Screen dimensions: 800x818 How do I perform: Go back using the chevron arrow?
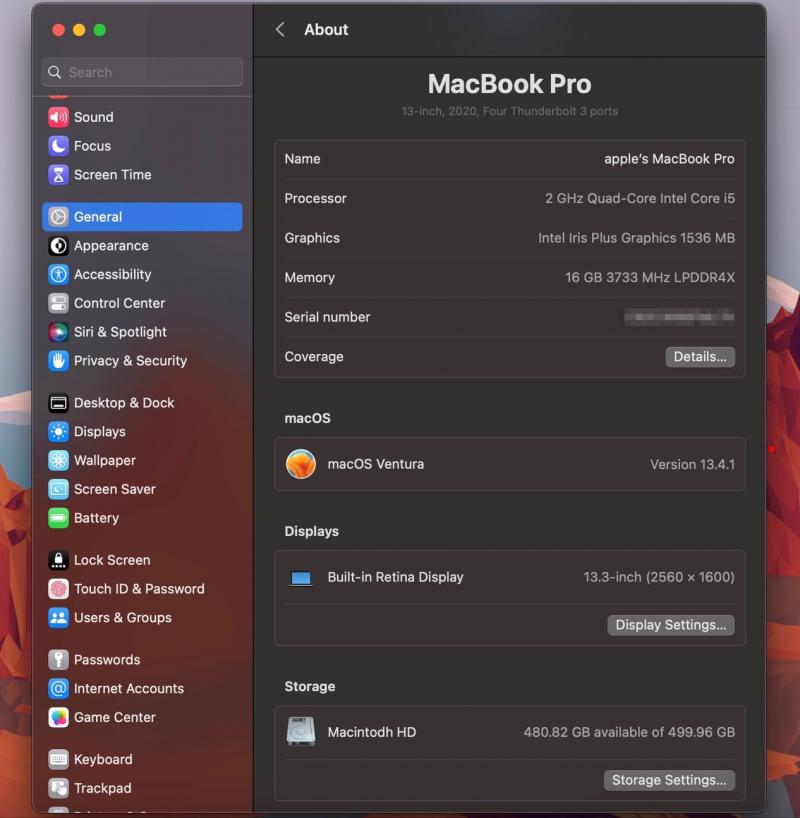click(280, 30)
